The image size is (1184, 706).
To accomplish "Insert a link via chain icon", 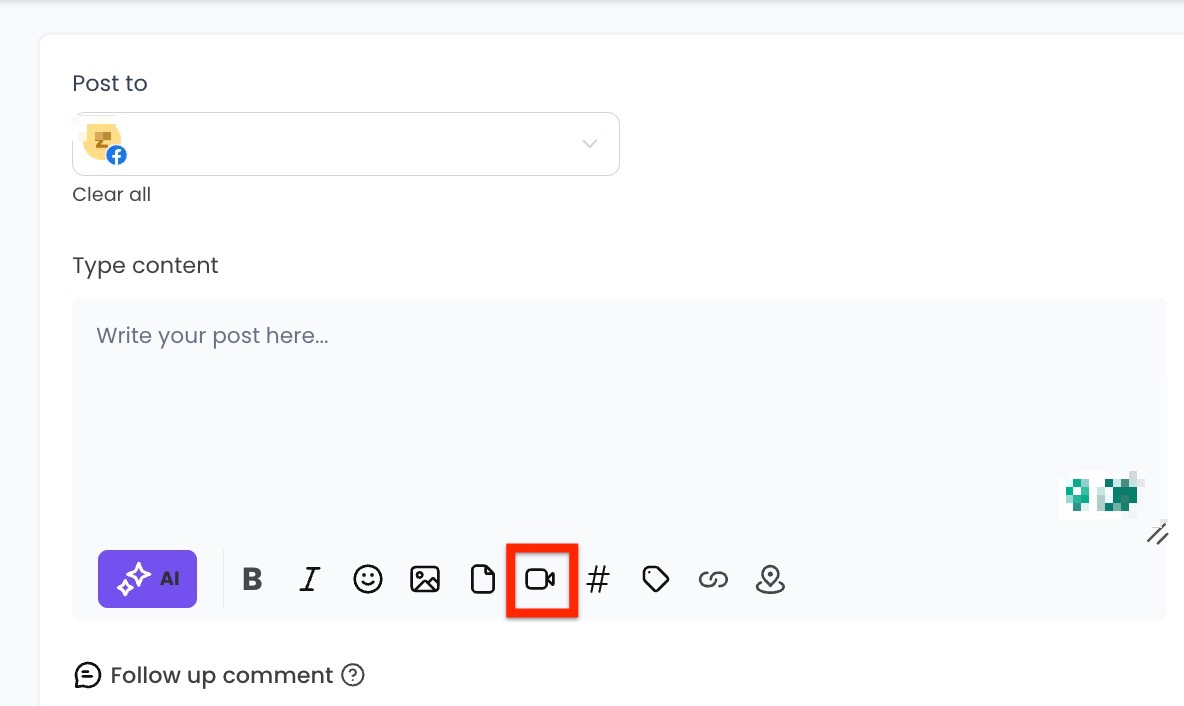I will click(x=713, y=579).
